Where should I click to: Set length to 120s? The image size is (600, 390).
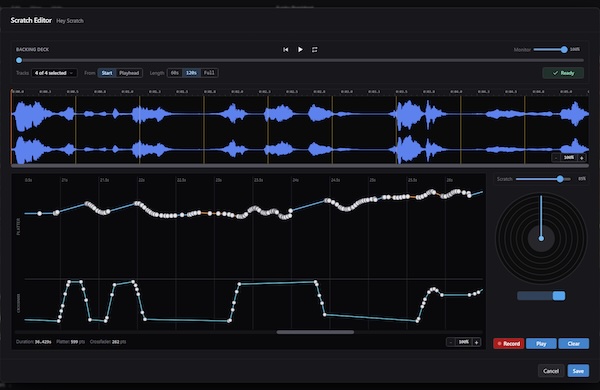pos(191,73)
